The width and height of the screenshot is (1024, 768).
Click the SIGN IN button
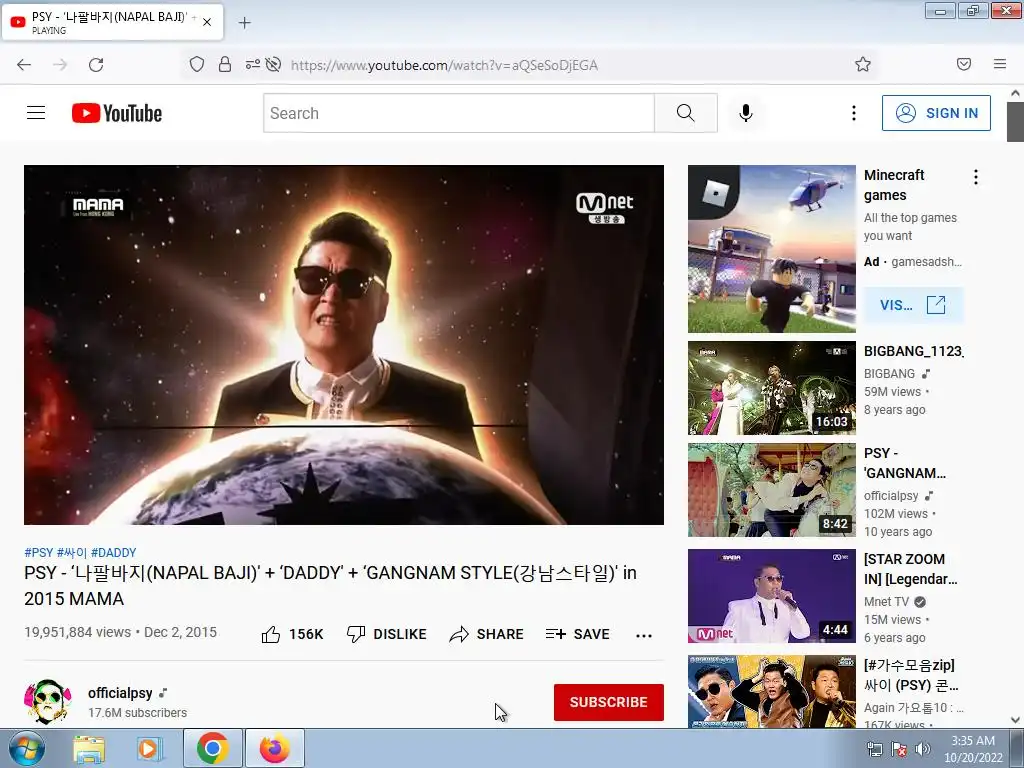coord(936,113)
